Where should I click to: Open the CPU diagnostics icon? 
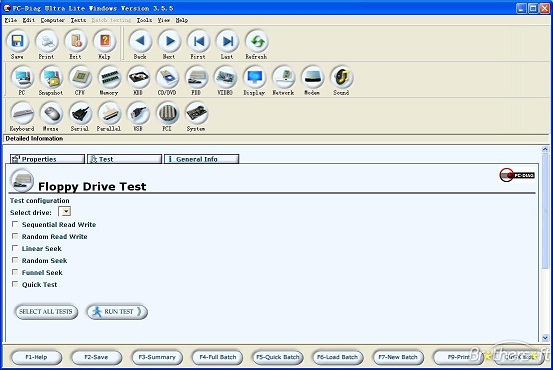pyautogui.click(x=80, y=77)
